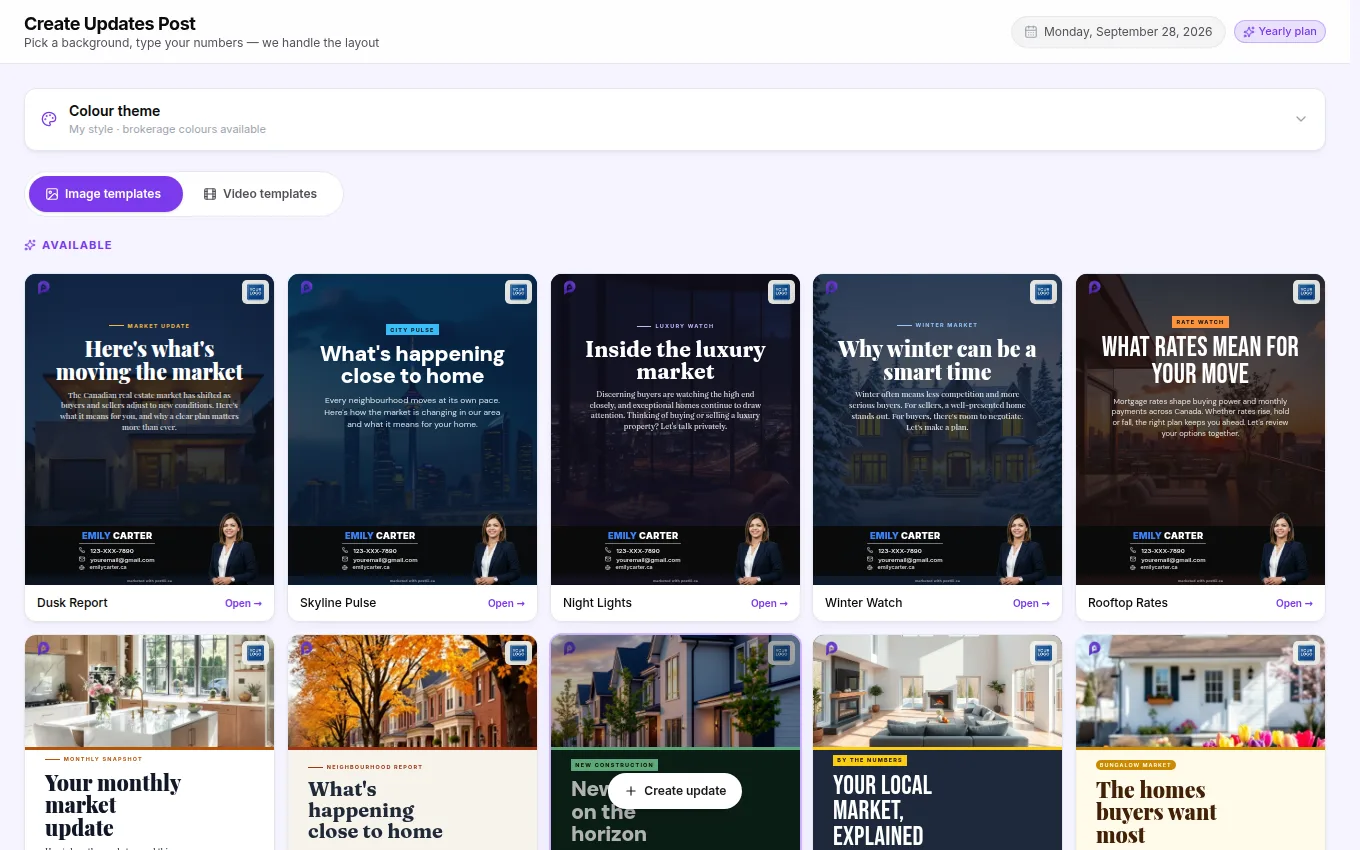Image resolution: width=1360 pixels, height=850 pixels.
Task: Expand the Colour theme chevron
Action: (x=1301, y=119)
